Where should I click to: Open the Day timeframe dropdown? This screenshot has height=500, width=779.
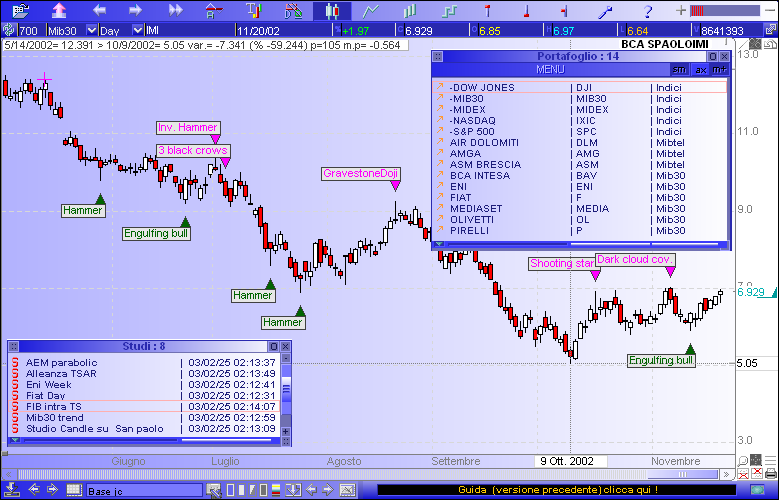(x=138, y=30)
